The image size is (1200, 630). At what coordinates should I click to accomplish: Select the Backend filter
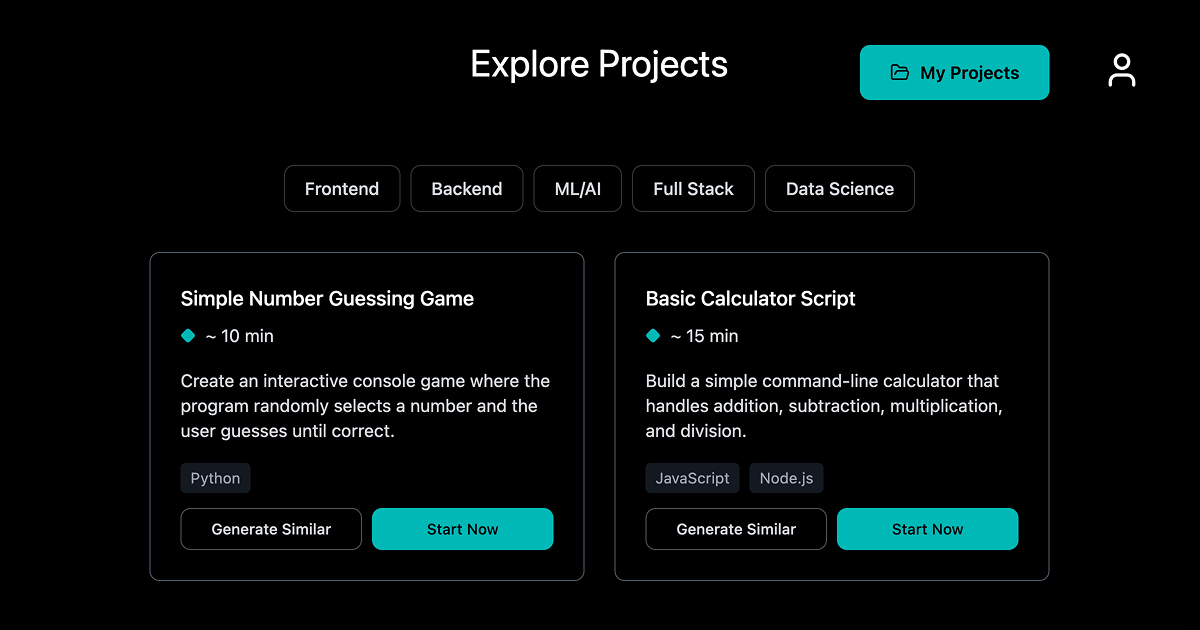click(466, 188)
